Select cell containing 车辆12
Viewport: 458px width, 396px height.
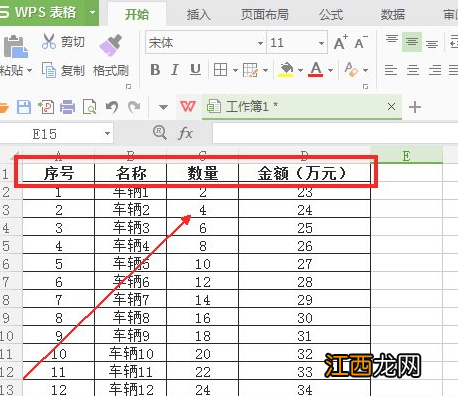click(130, 389)
